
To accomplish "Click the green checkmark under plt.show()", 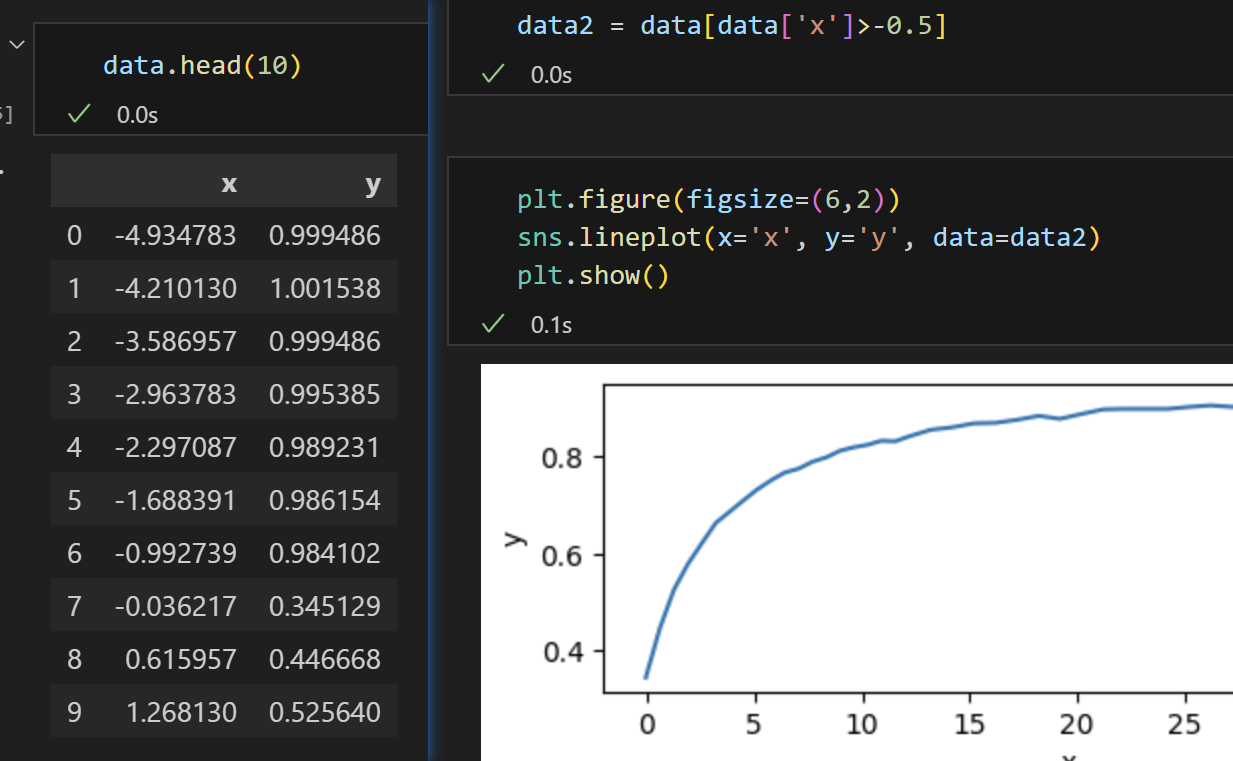I will [x=492, y=324].
